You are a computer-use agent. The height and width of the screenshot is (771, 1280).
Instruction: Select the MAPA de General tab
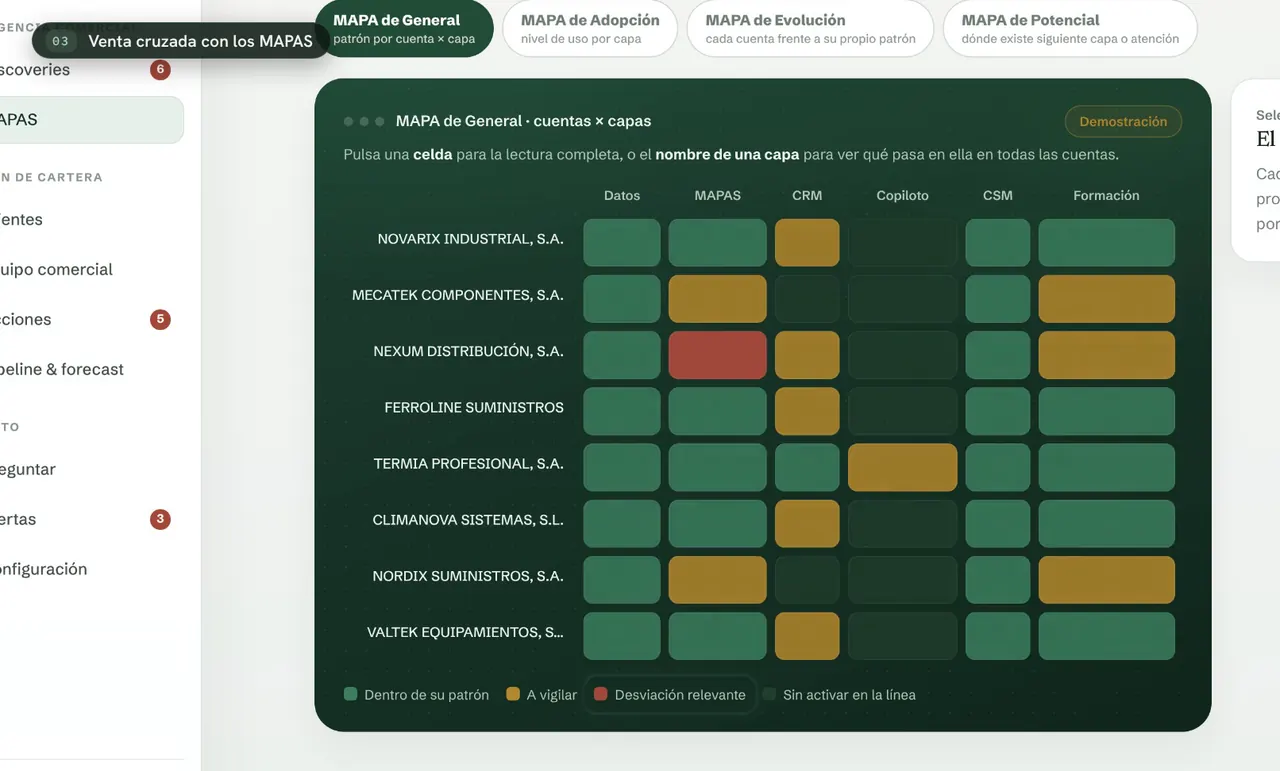[404, 29]
